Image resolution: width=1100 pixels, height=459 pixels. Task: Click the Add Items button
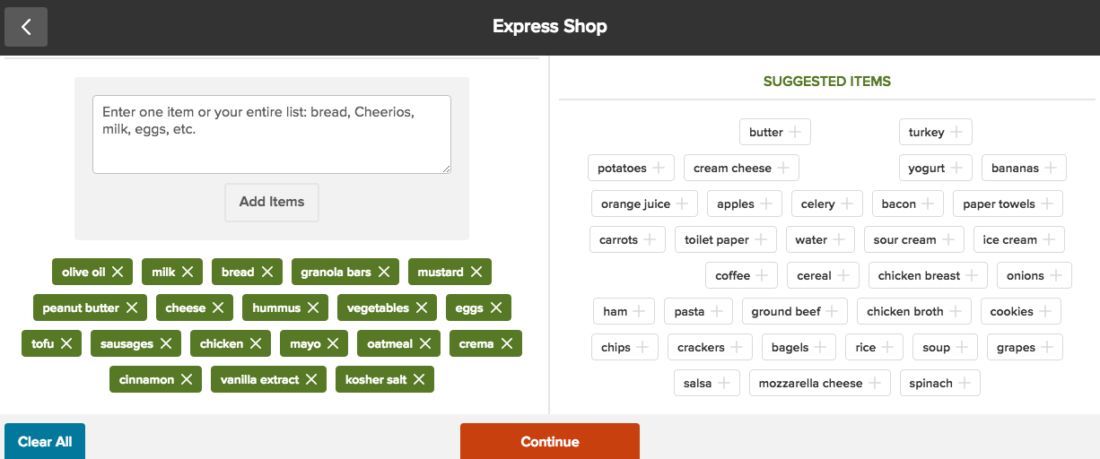271,202
